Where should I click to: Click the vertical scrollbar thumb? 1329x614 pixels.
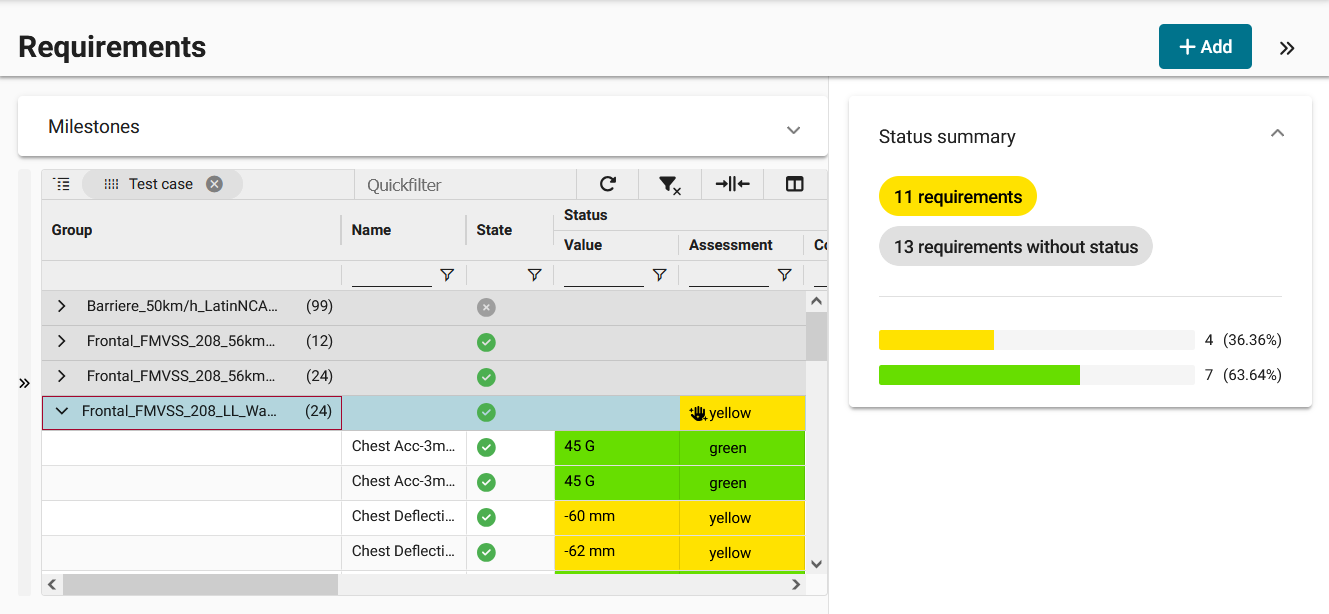pos(816,336)
